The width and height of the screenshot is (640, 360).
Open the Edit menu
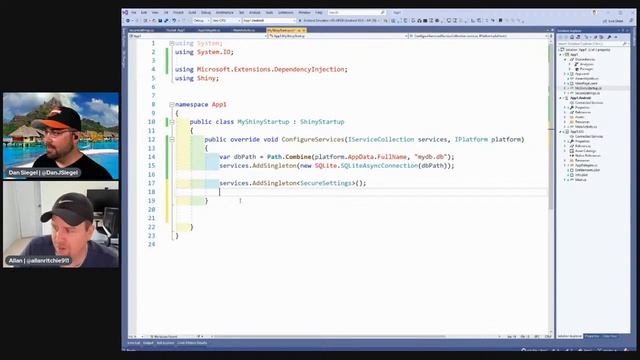[144, 12]
